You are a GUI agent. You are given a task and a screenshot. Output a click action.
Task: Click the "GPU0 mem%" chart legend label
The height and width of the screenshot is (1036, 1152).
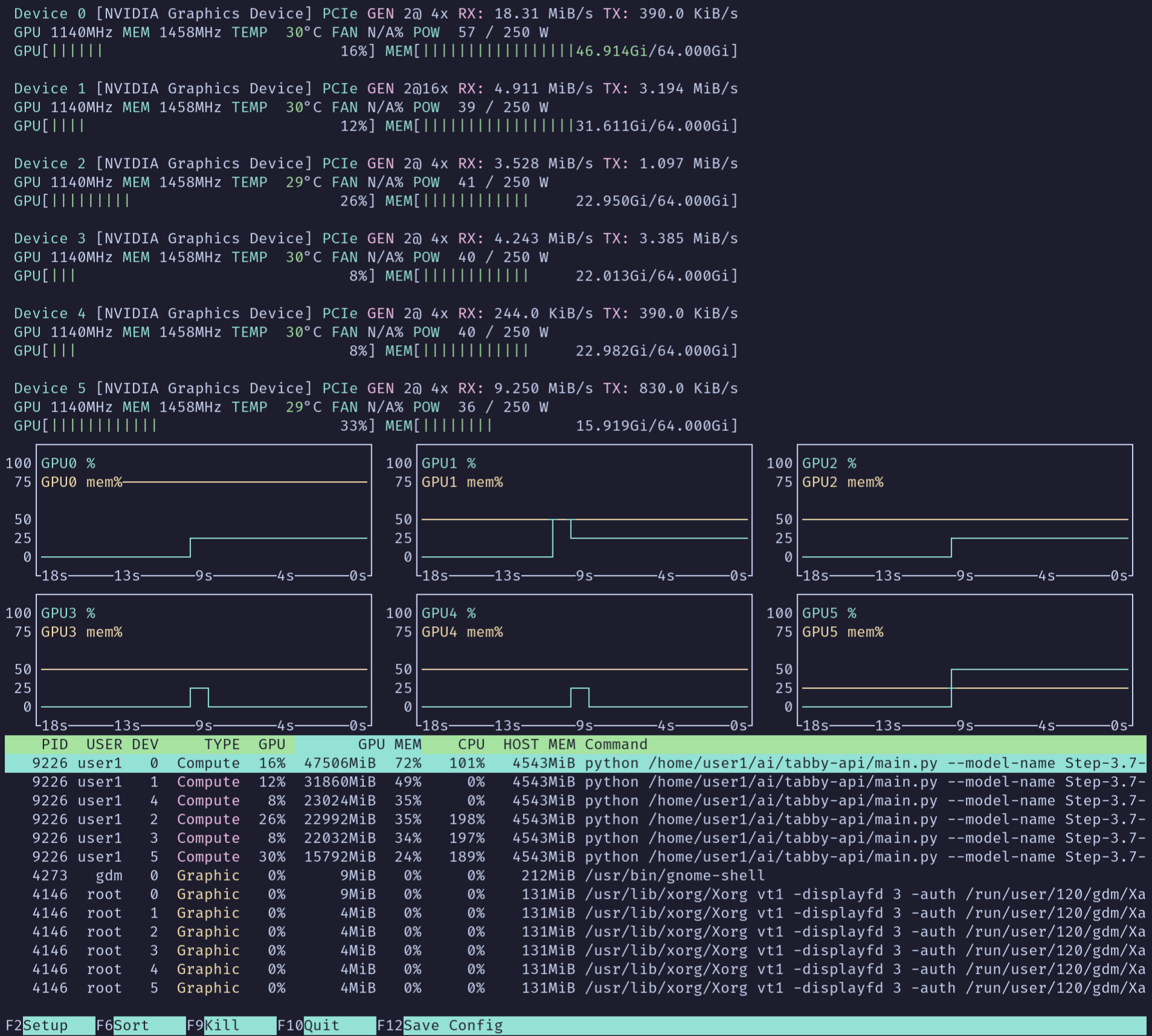pyautogui.click(x=82, y=482)
